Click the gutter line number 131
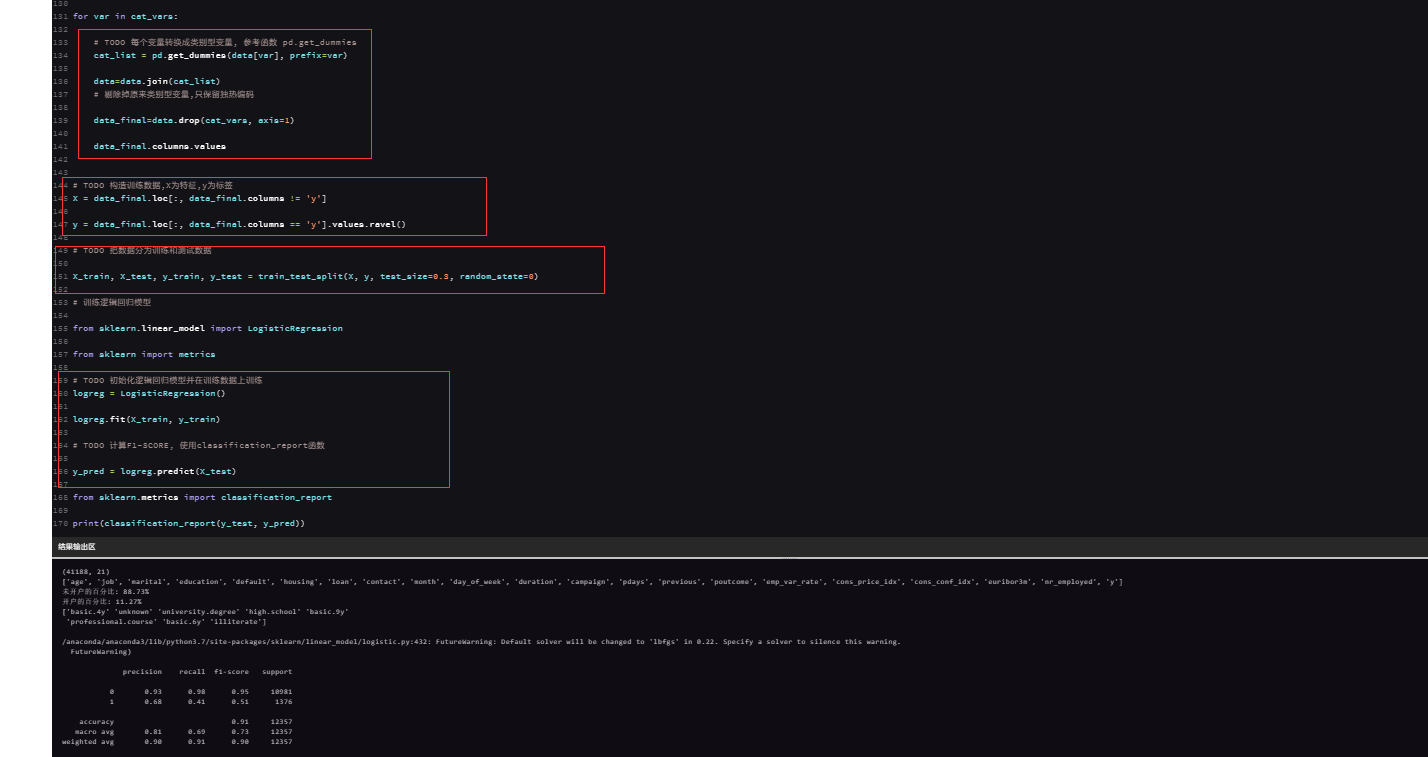 tap(62, 16)
